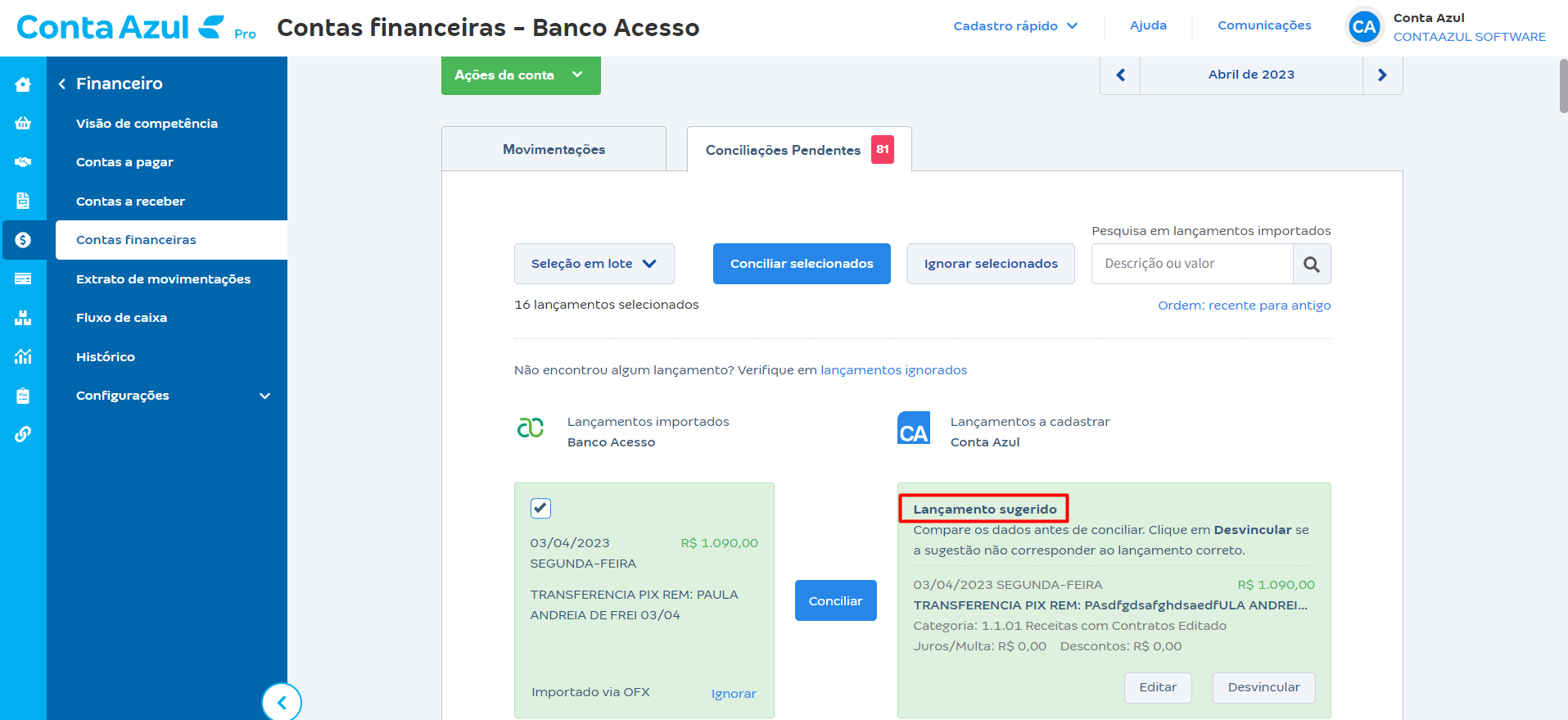Click CONTAAZUL SOFTWARE account name
This screenshot has height=720, width=1568.
pyautogui.click(x=1470, y=37)
